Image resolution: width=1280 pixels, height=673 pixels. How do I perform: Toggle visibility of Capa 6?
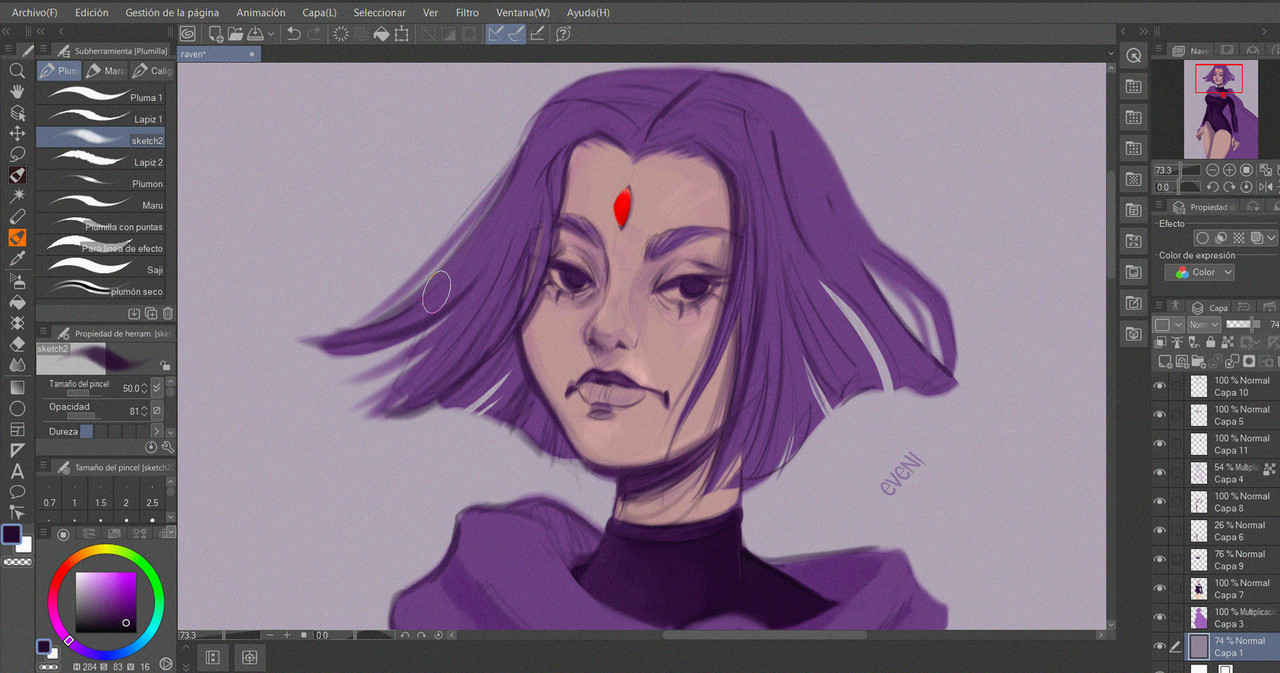[x=1159, y=531]
